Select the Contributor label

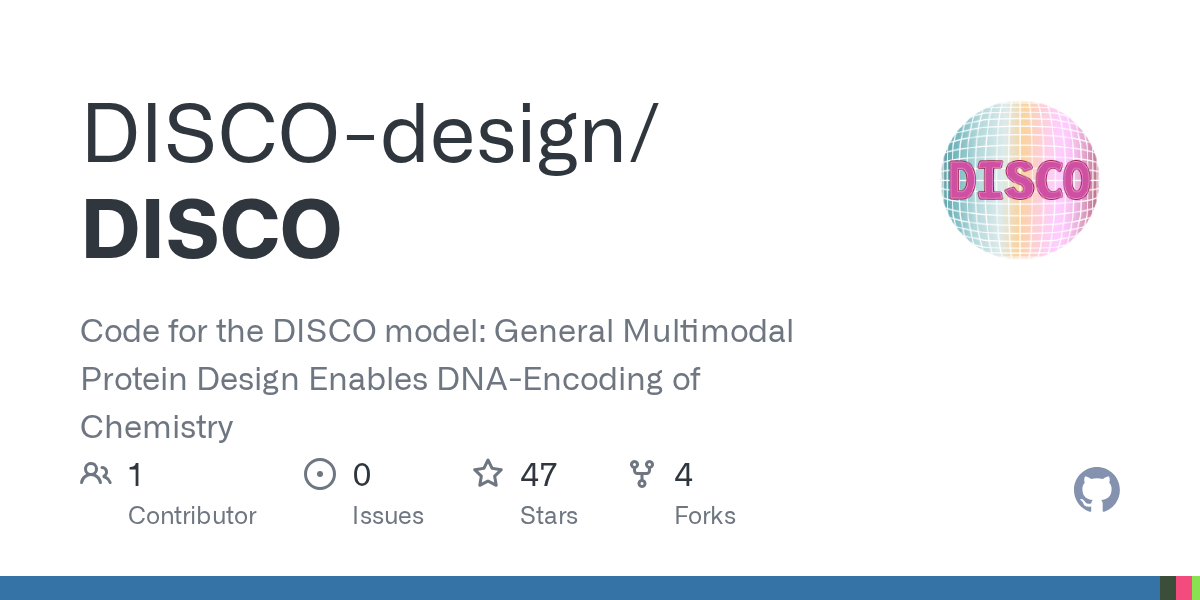[192, 516]
